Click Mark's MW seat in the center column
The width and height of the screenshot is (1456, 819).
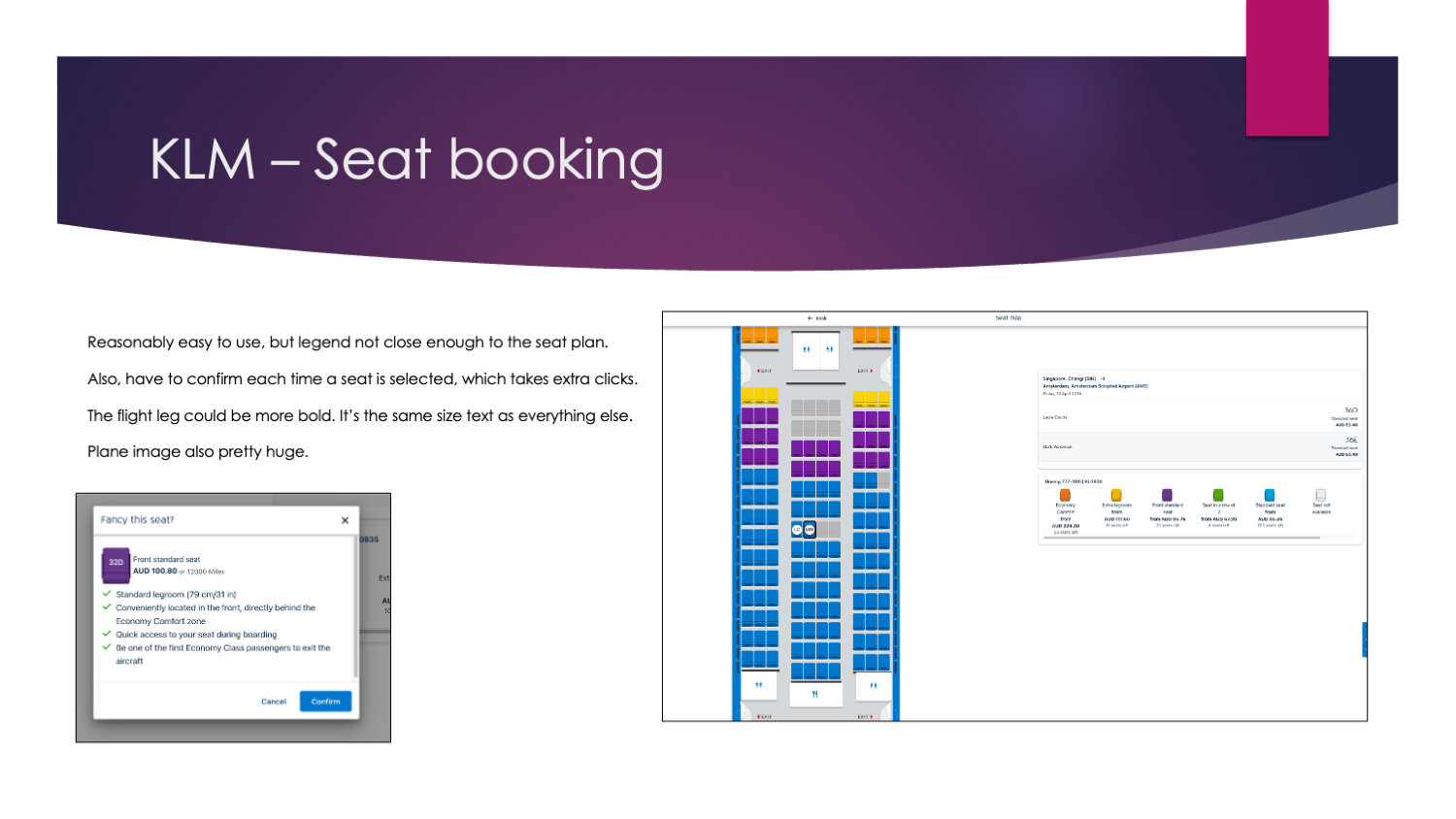pyautogui.click(x=809, y=529)
